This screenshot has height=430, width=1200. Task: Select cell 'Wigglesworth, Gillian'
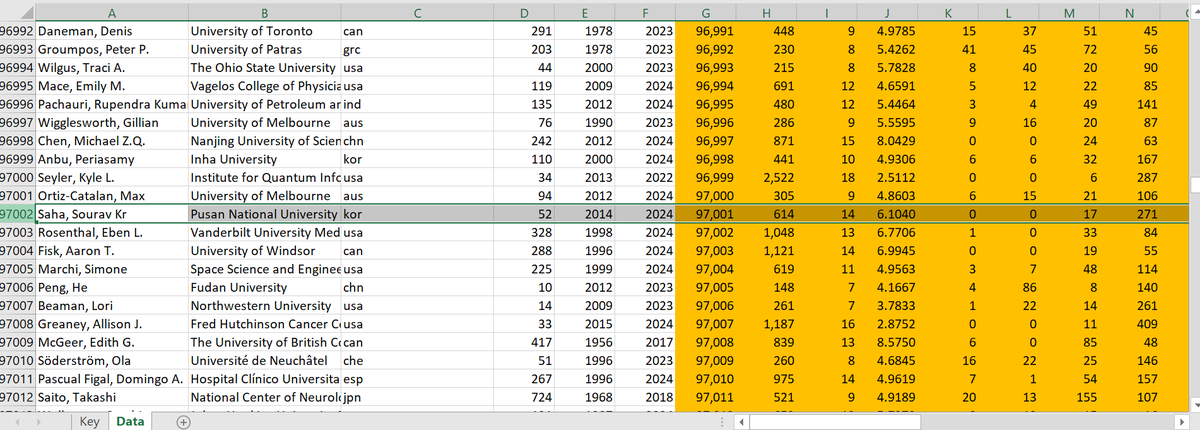pyautogui.click(x=110, y=123)
